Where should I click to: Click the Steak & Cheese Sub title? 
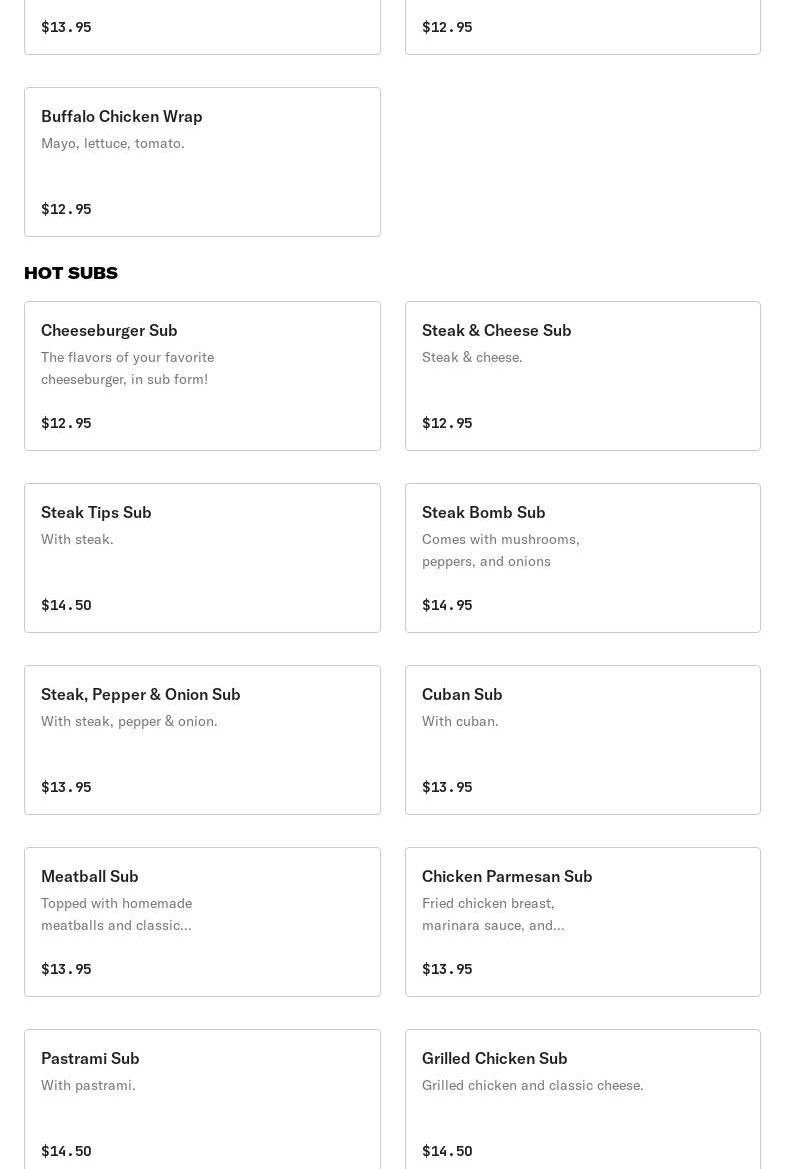(496, 330)
